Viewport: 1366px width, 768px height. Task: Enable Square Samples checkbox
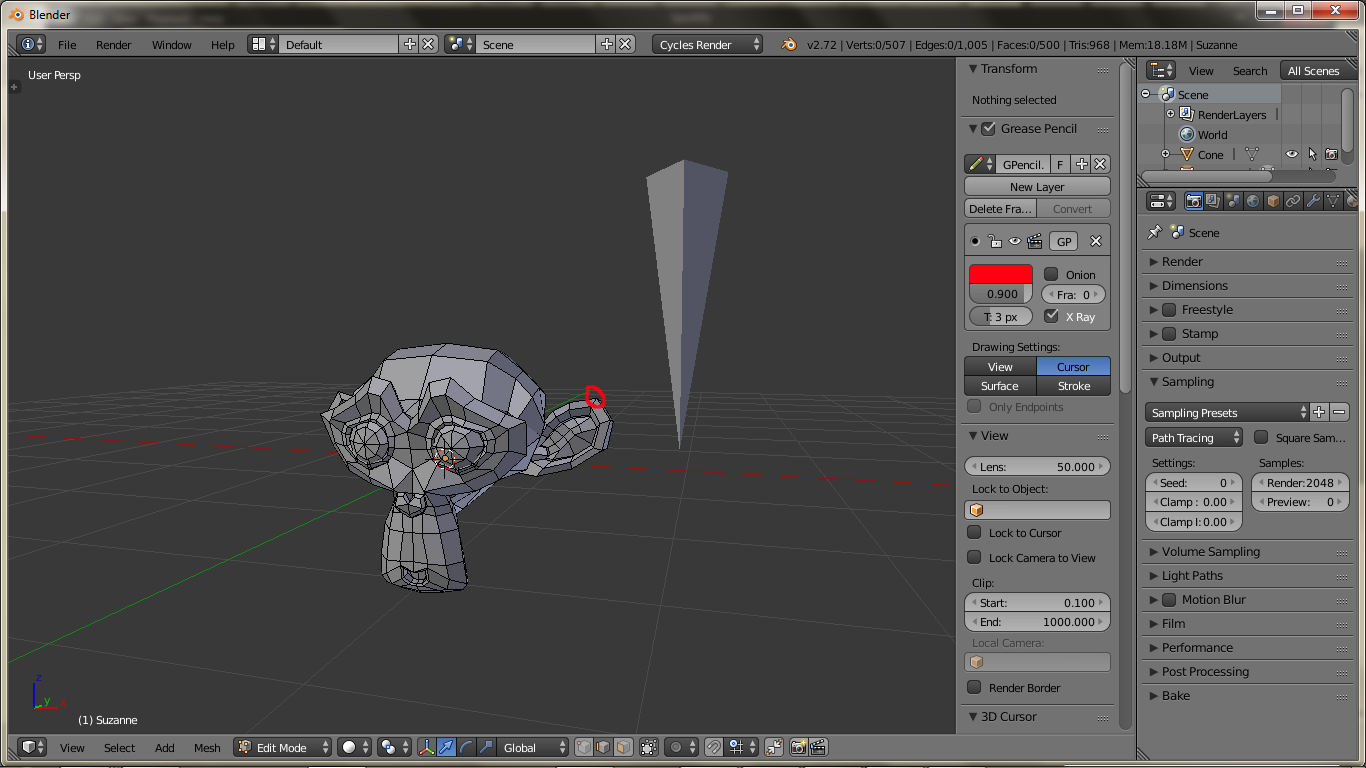1261,438
